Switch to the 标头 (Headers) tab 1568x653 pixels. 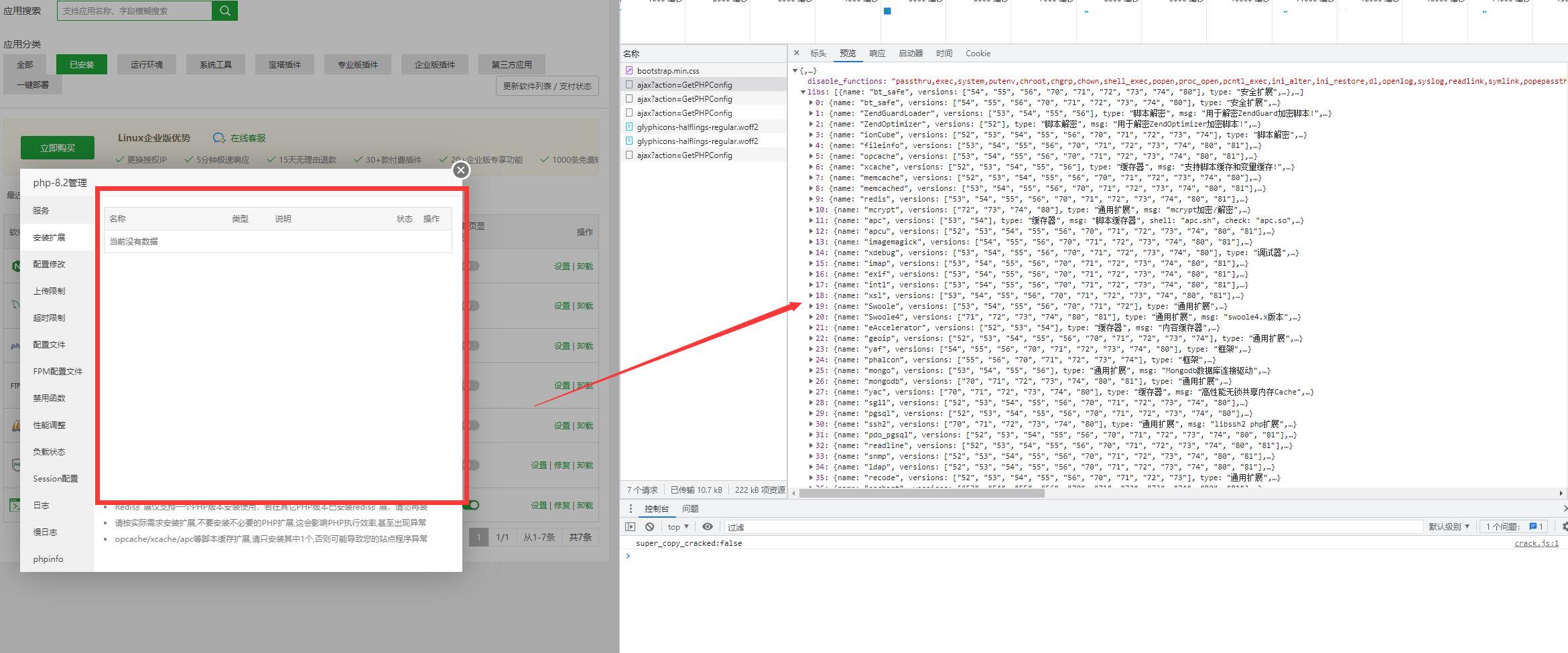(818, 54)
